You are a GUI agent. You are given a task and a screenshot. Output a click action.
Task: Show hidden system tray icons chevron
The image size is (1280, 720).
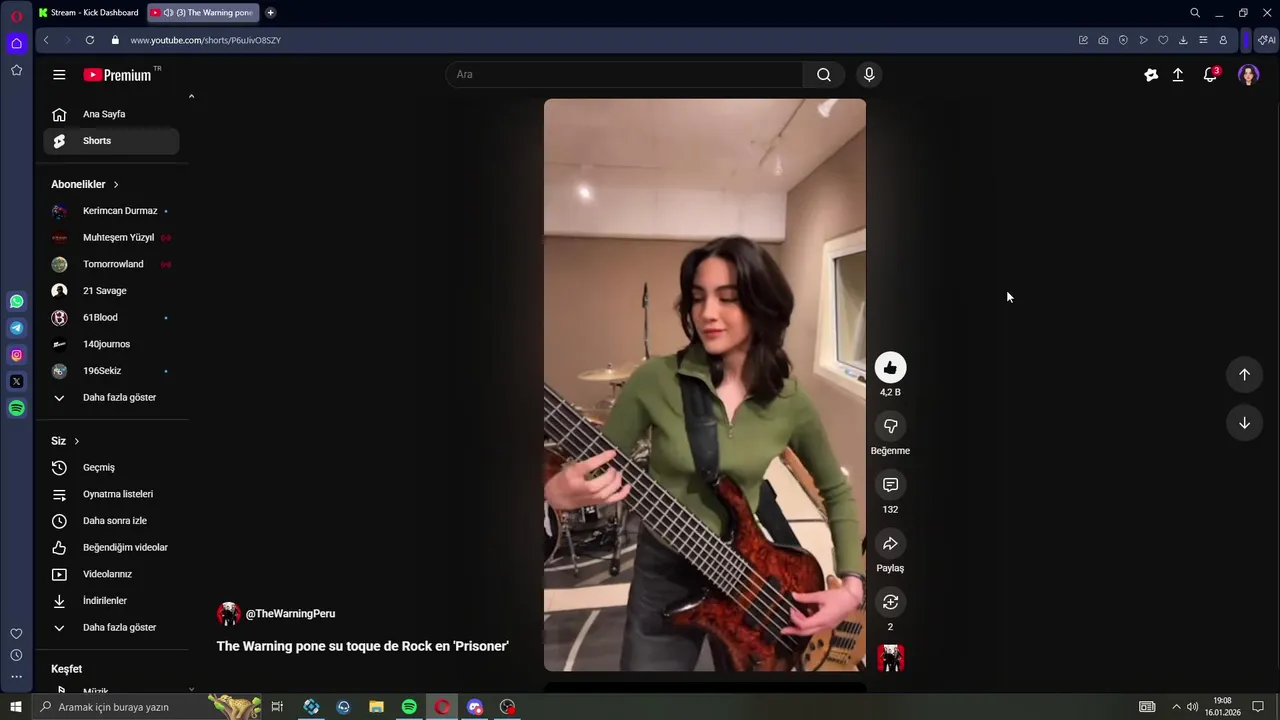tap(1176, 707)
